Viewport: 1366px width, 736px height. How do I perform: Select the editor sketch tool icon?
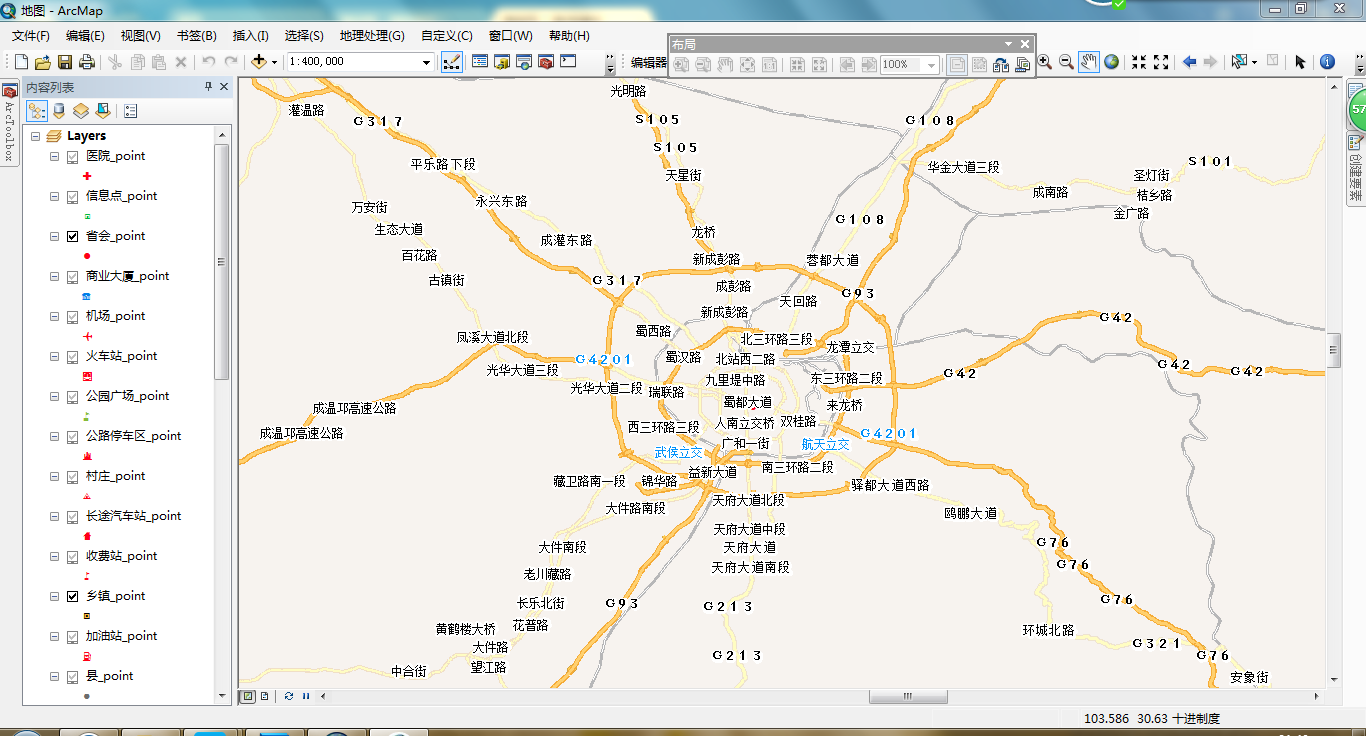tap(453, 61)
